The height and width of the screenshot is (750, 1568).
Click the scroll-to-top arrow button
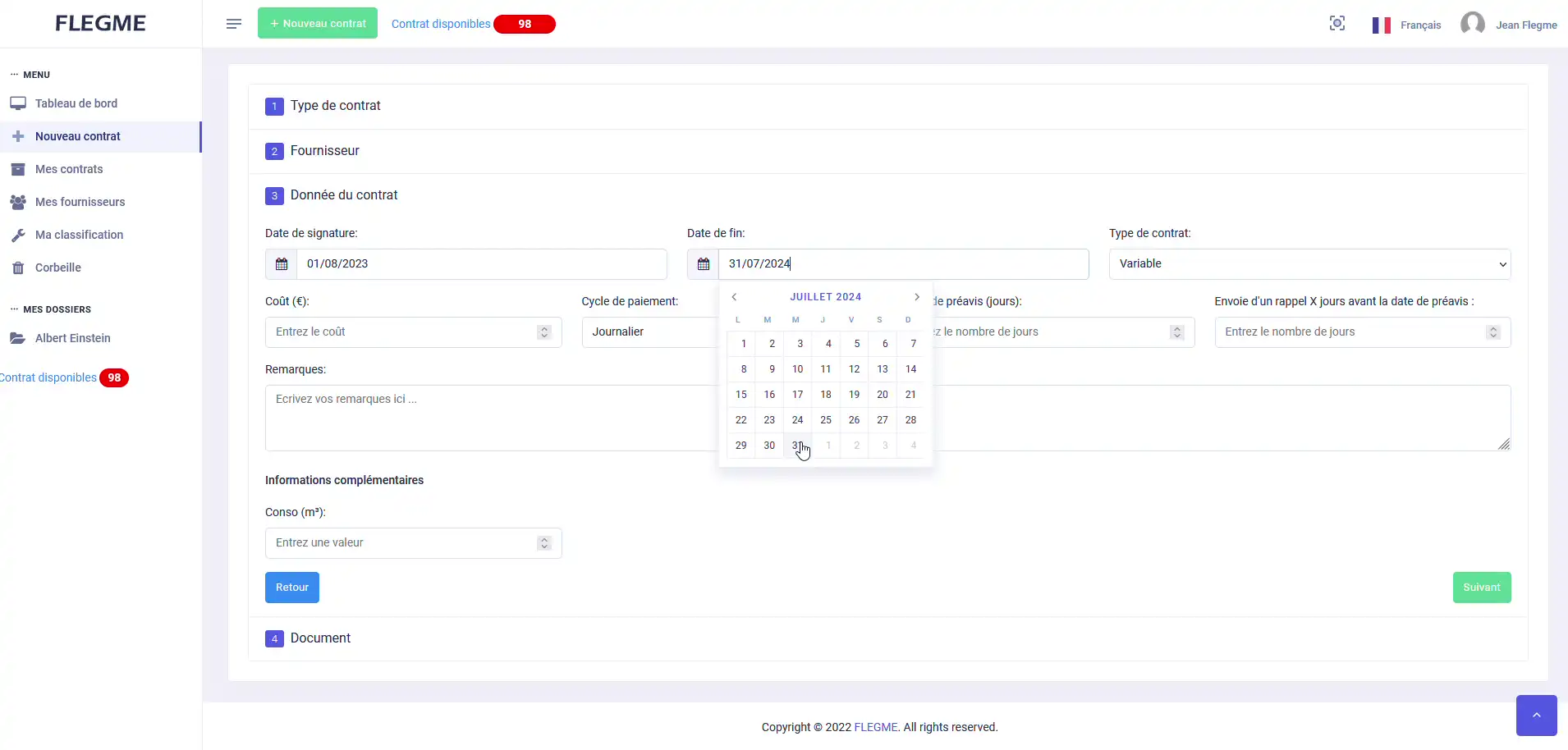click(x=1536, y=716)
